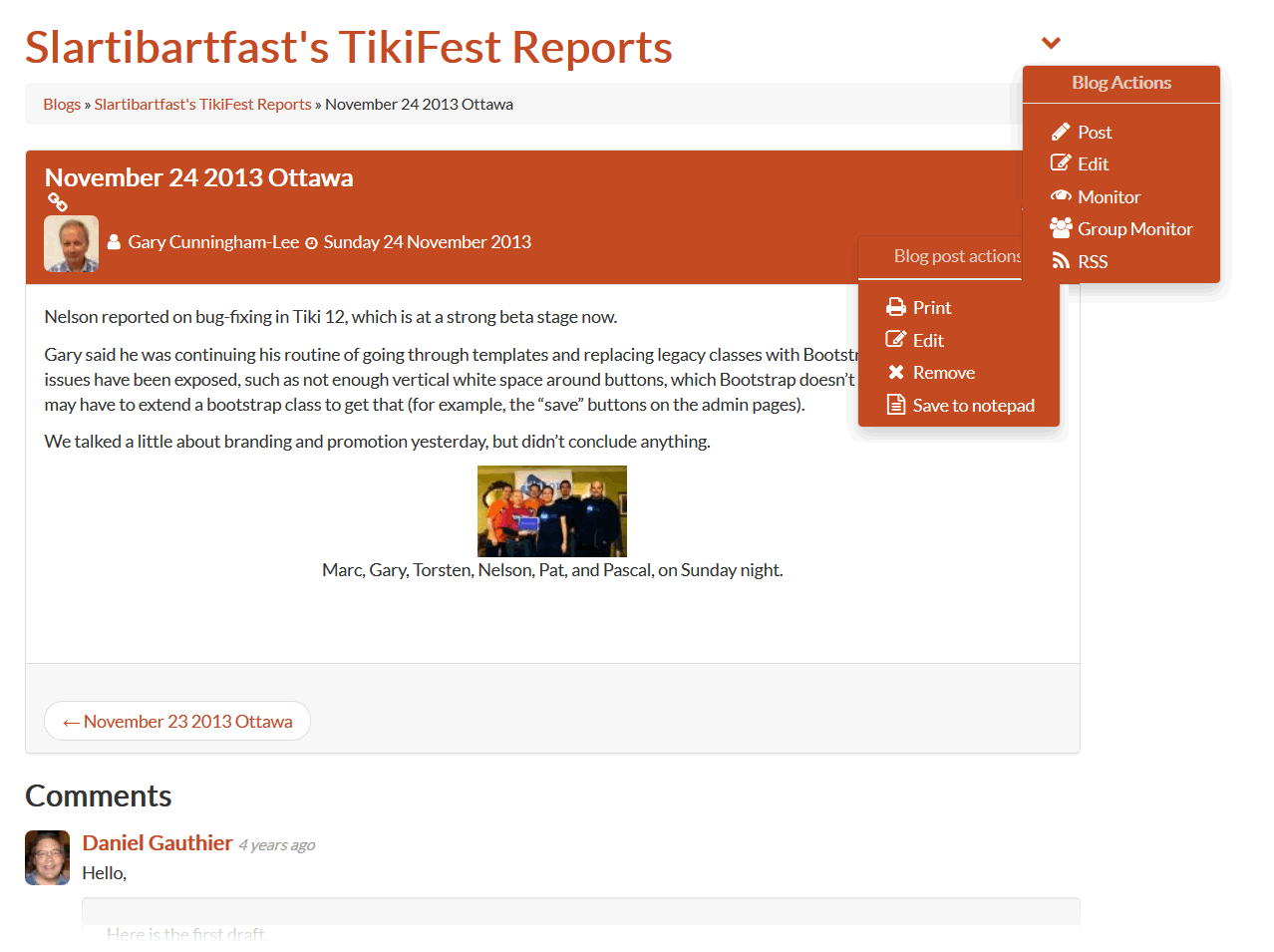
Task: Collapse the Blog Actions chevron dropdown
Action: click(x=1051, y=43)
